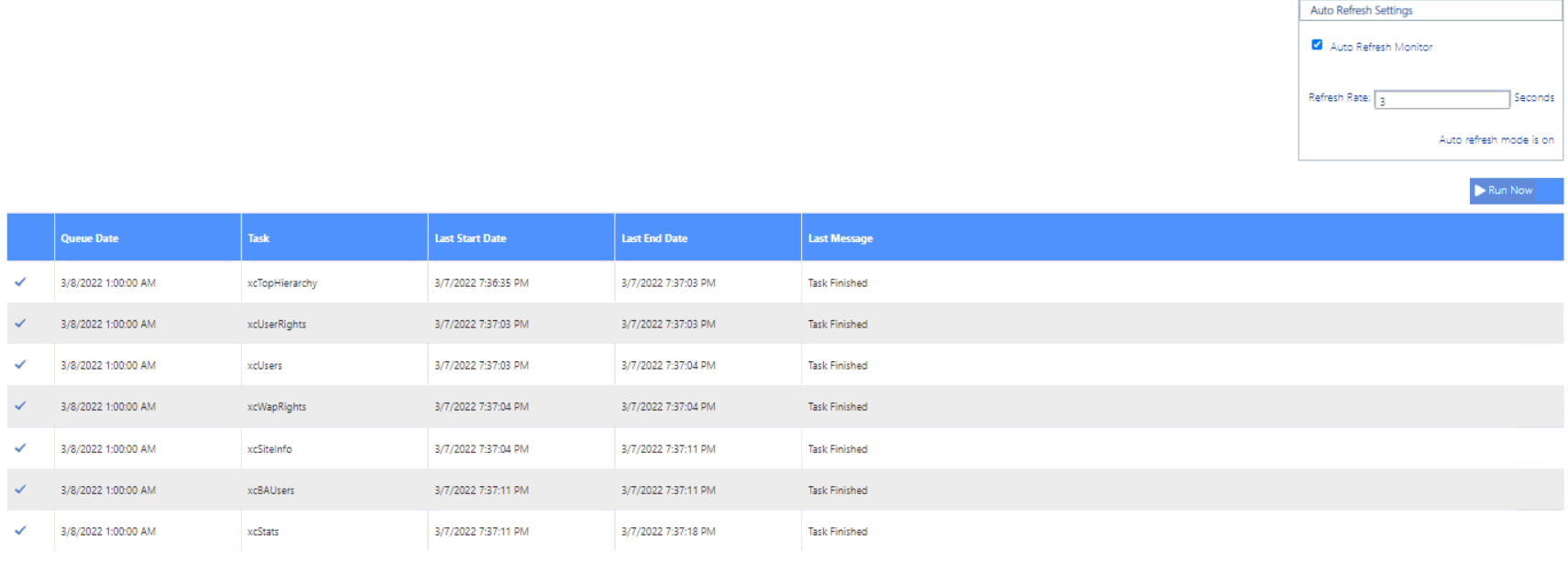Click checkmark icon for xcStats row

point(20,531)
